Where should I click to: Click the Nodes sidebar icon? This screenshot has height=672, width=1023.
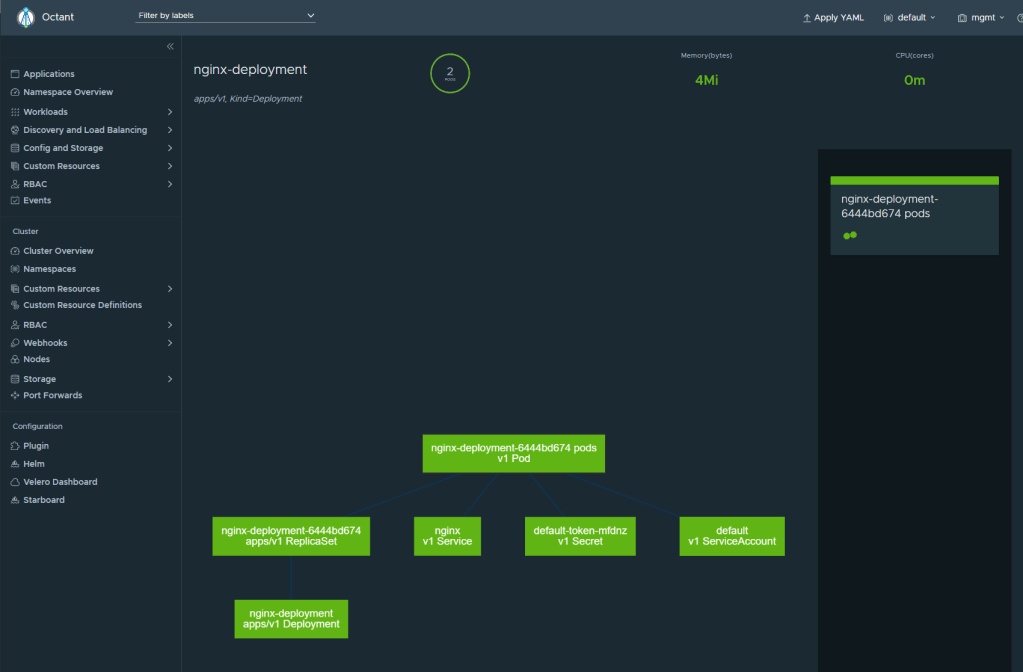pyautogui.click(x=15, y=359)
